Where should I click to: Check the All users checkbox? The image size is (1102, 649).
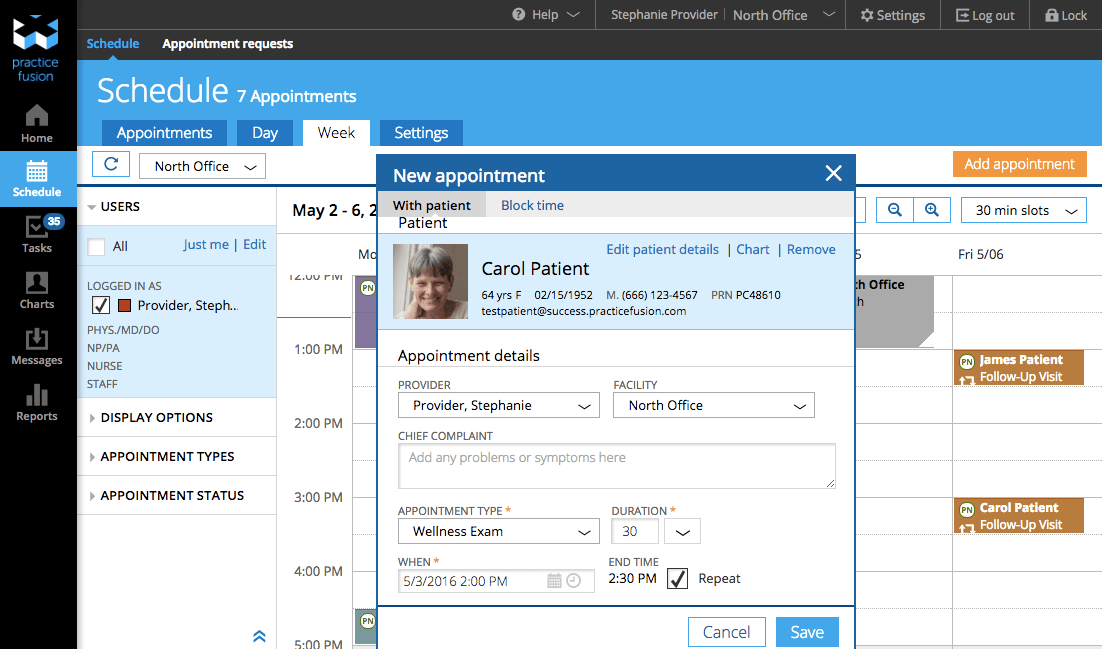pyautogui.click(x=96, y=247)
